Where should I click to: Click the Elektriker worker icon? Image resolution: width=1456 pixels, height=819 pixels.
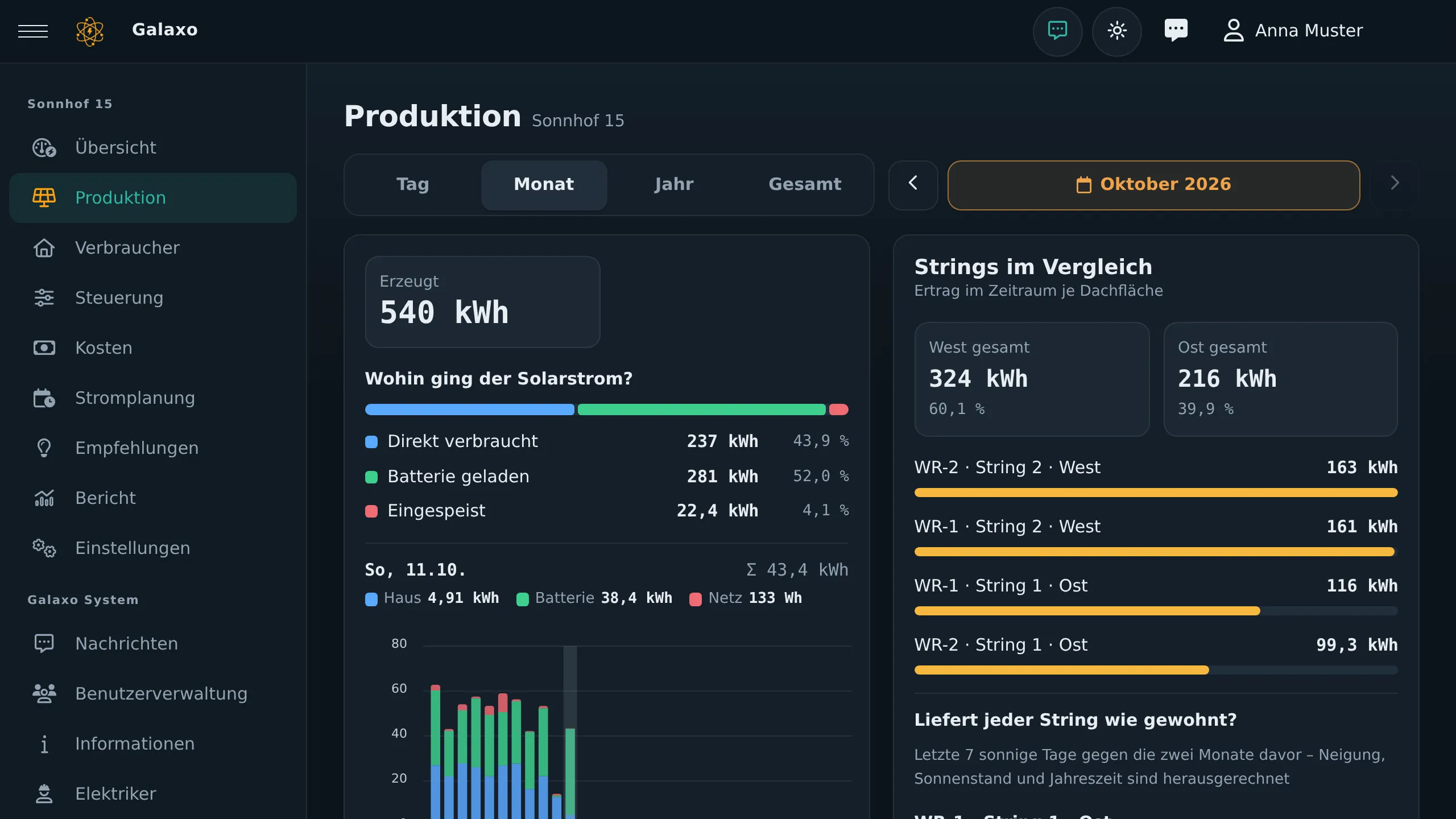[x=44, y=794]
